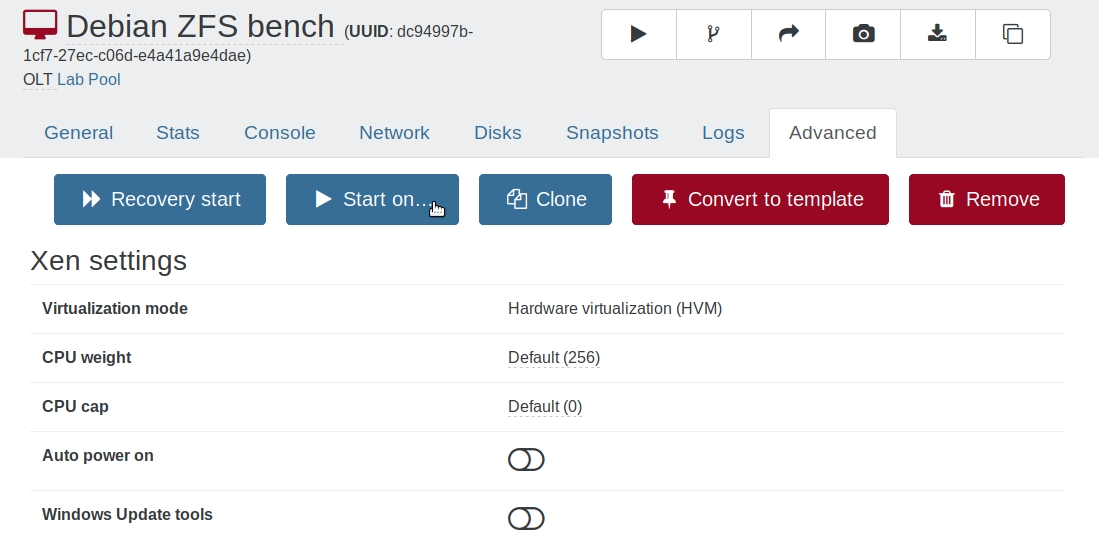The width and height of the screenshot is (1099, 538).
Task: Click the Xen settings heading
Action: [x=109, y=261]
